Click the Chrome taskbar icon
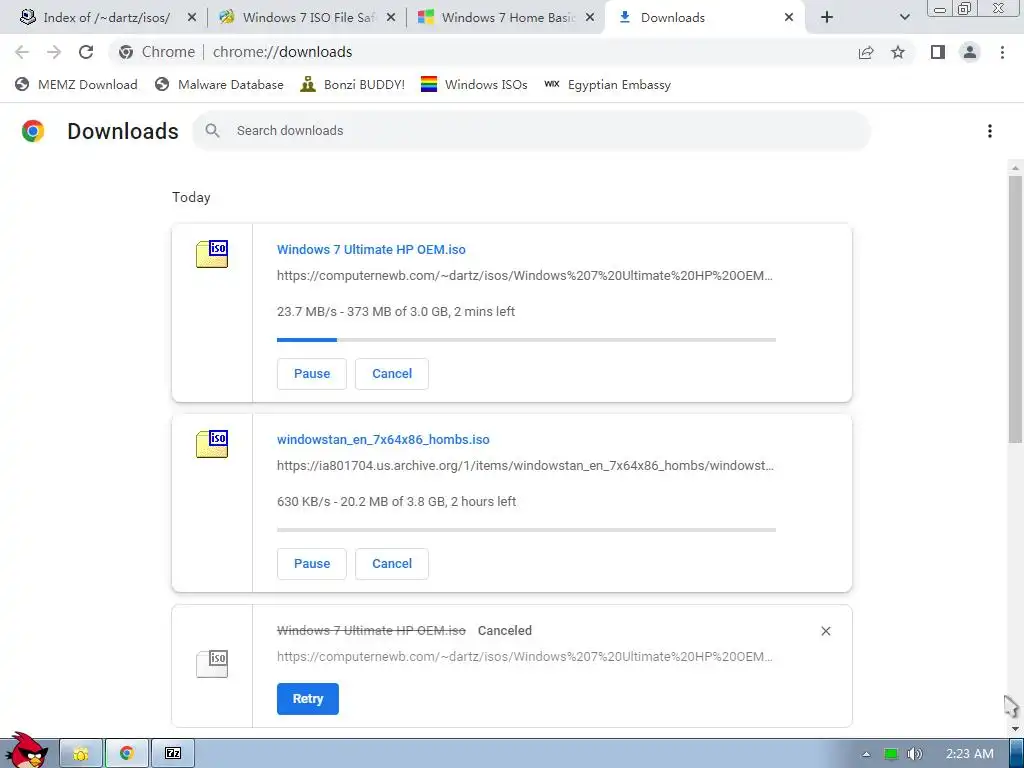Viewport: 1024px width, 768px height. (127, 754)
